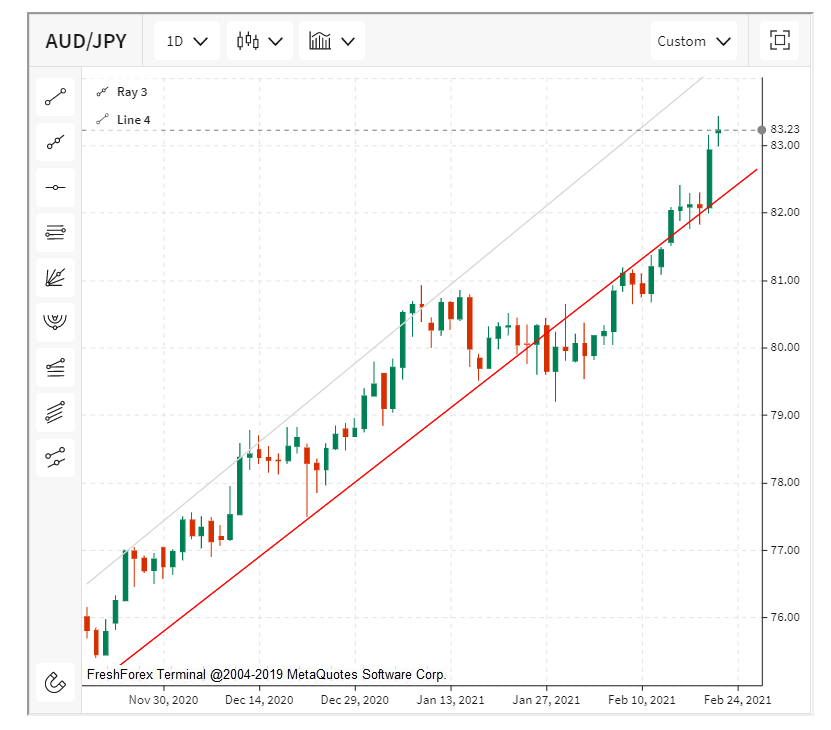Toggle the magnet snap tool
Viewport: 831px width, 730px height.
tap(56, 682)
